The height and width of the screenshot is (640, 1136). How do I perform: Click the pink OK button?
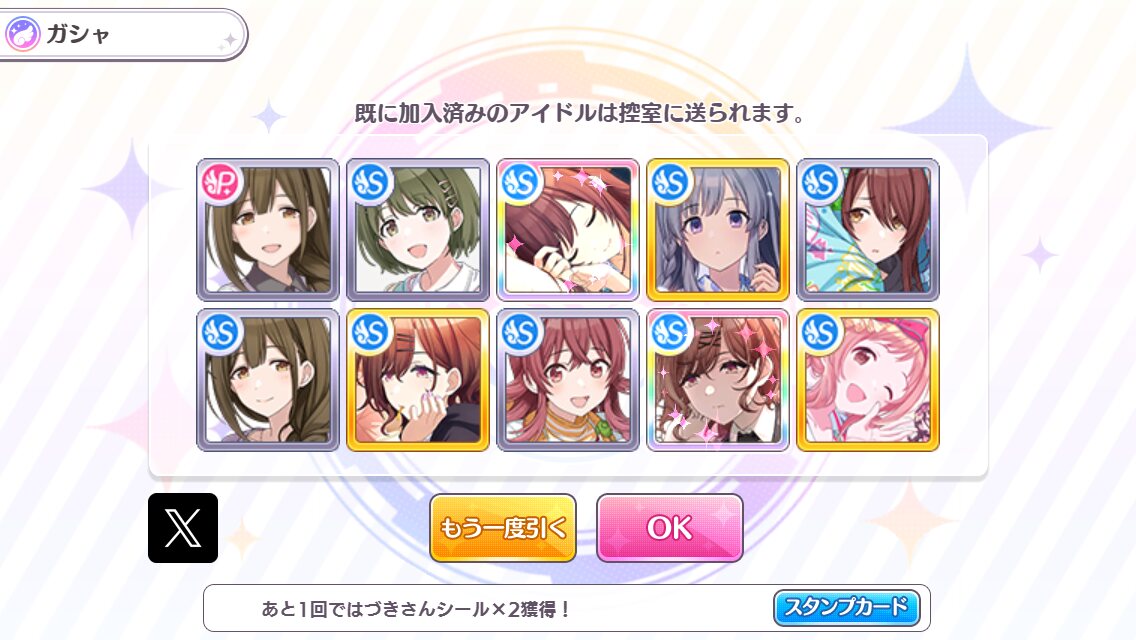coord(669,528)
